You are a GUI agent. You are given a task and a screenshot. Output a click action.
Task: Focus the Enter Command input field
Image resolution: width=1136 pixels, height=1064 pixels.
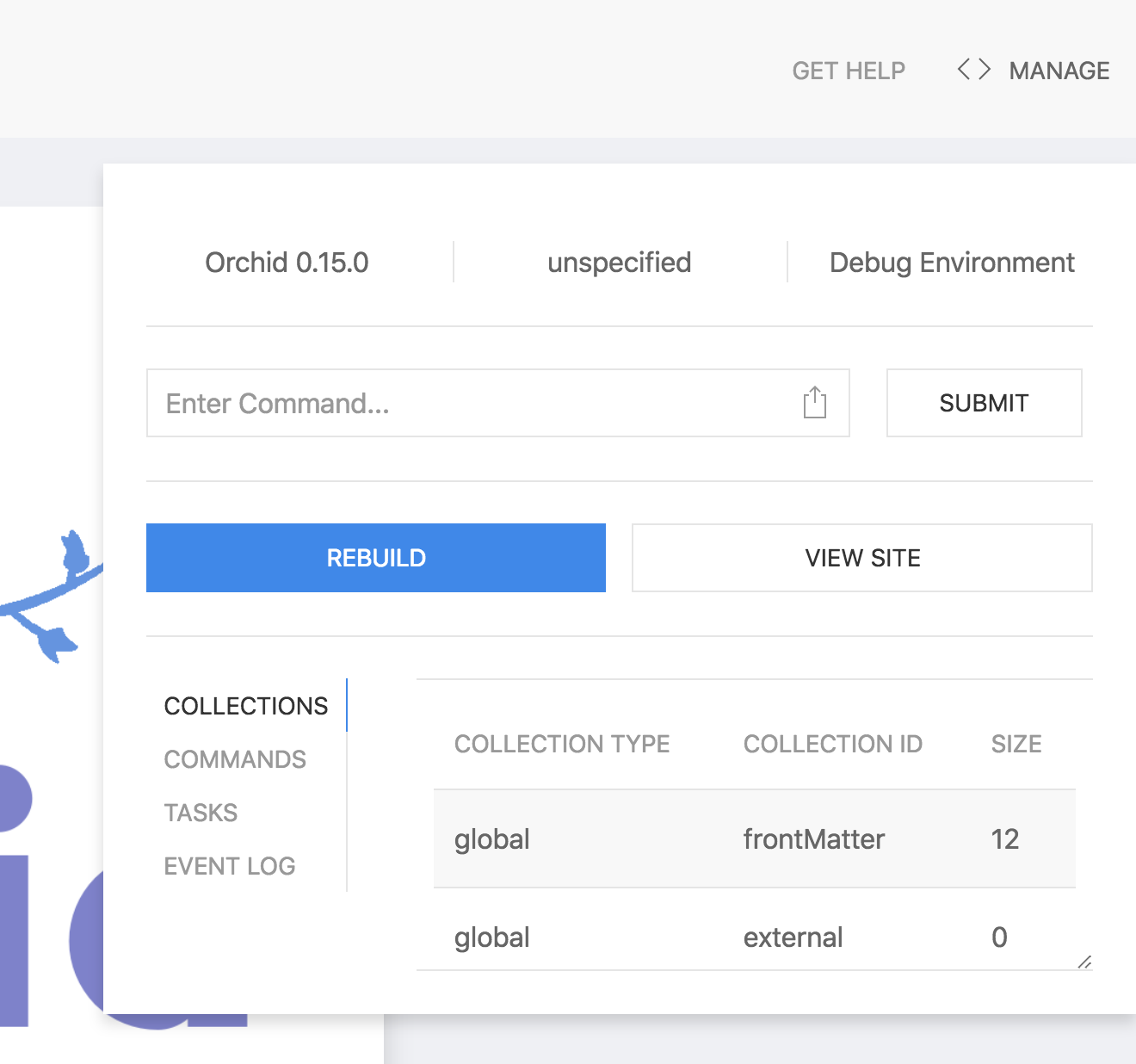pyautogui.click(x=498, y=403)
